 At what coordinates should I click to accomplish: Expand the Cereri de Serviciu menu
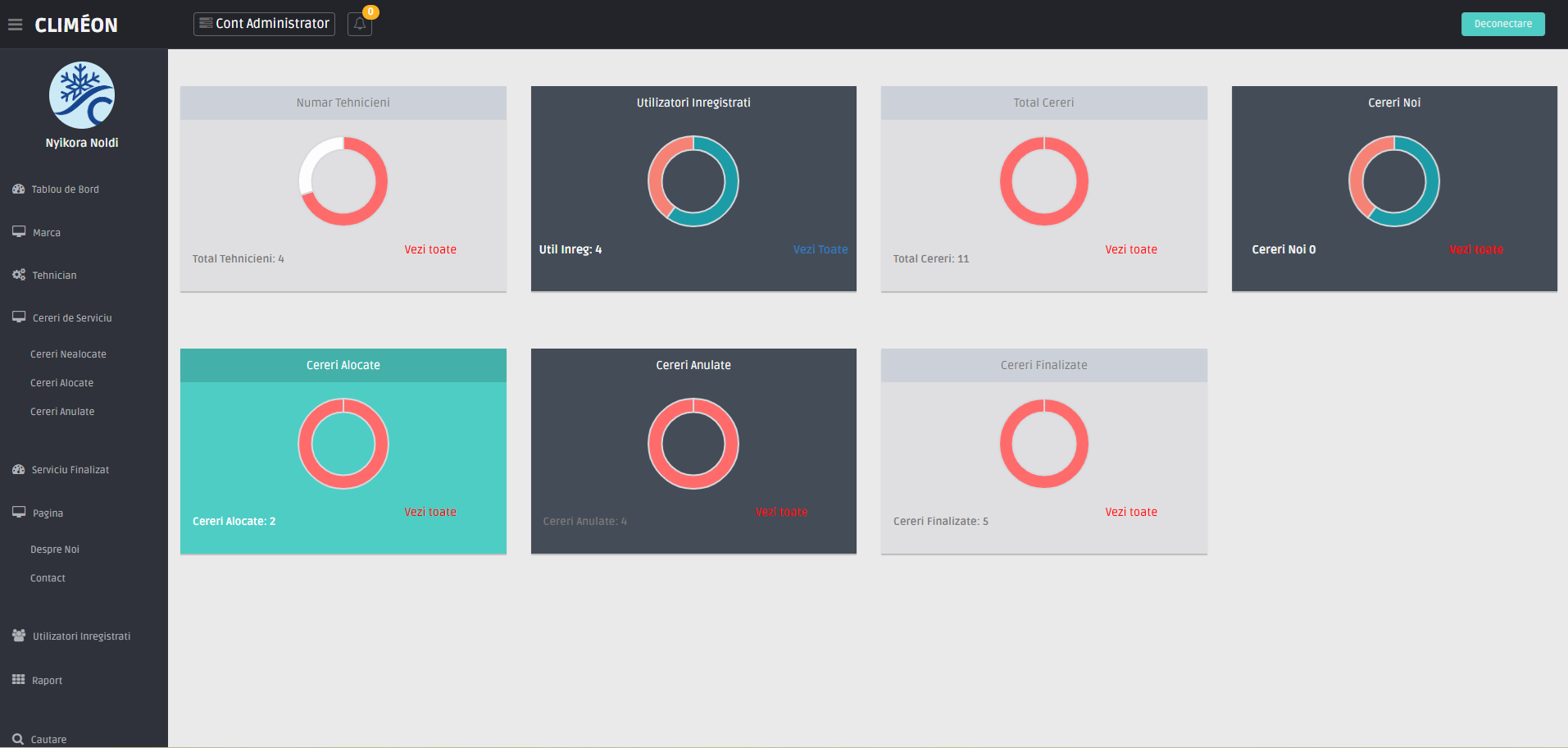[72, 318]
